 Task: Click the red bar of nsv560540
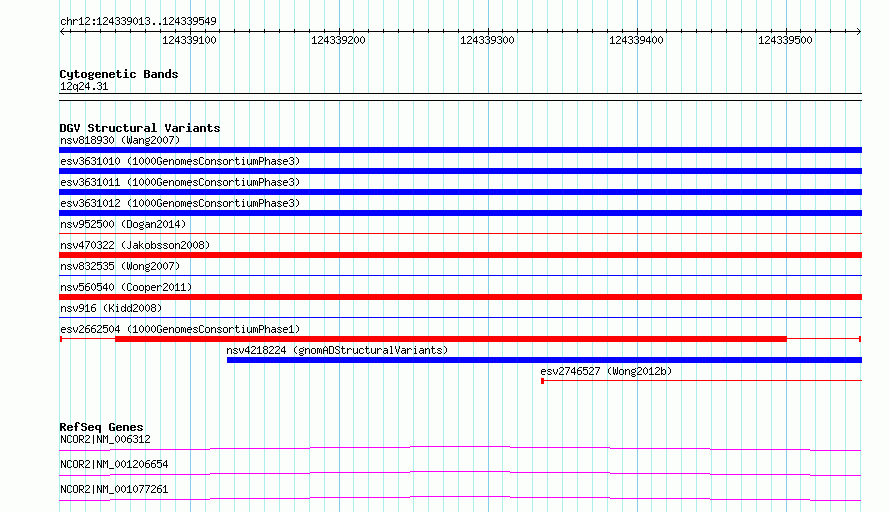coord(460,297)
